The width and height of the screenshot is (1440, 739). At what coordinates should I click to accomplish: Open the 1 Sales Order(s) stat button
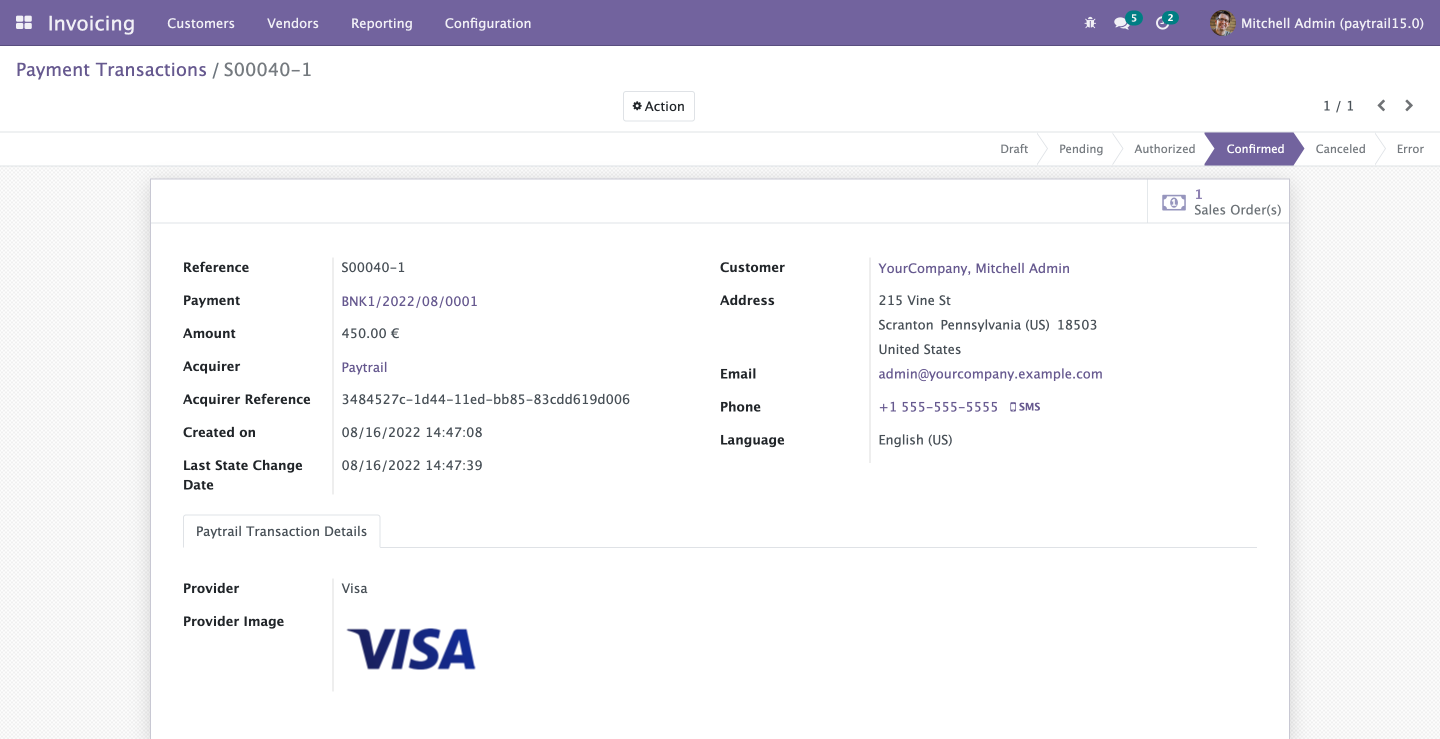pyautogui.click(x=1220, y=202)
